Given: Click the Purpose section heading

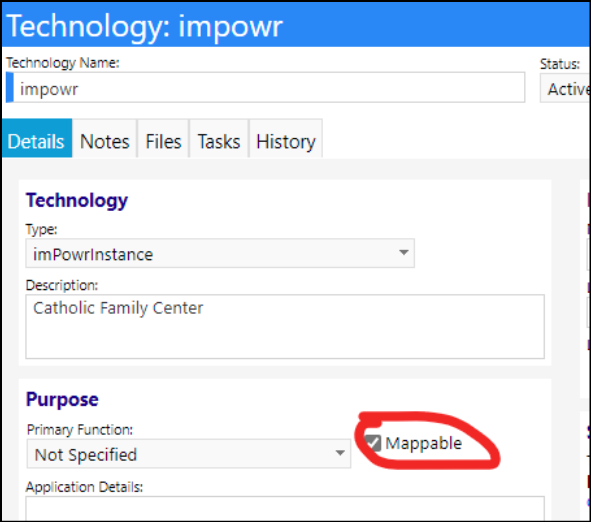Looking at the screenshot, I should [62, 400].
